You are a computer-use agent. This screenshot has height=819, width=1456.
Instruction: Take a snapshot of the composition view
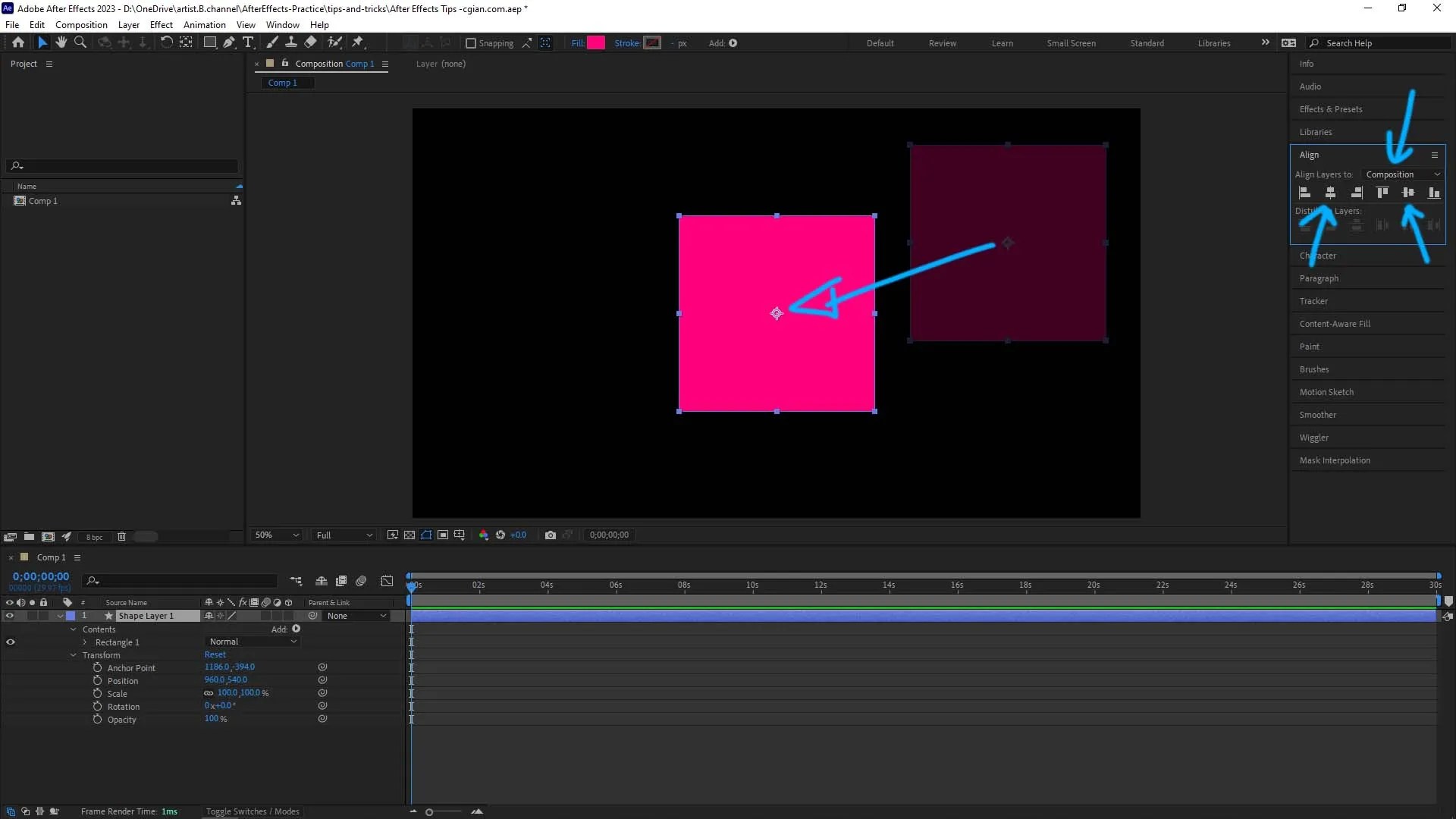[x=551, y=535]
